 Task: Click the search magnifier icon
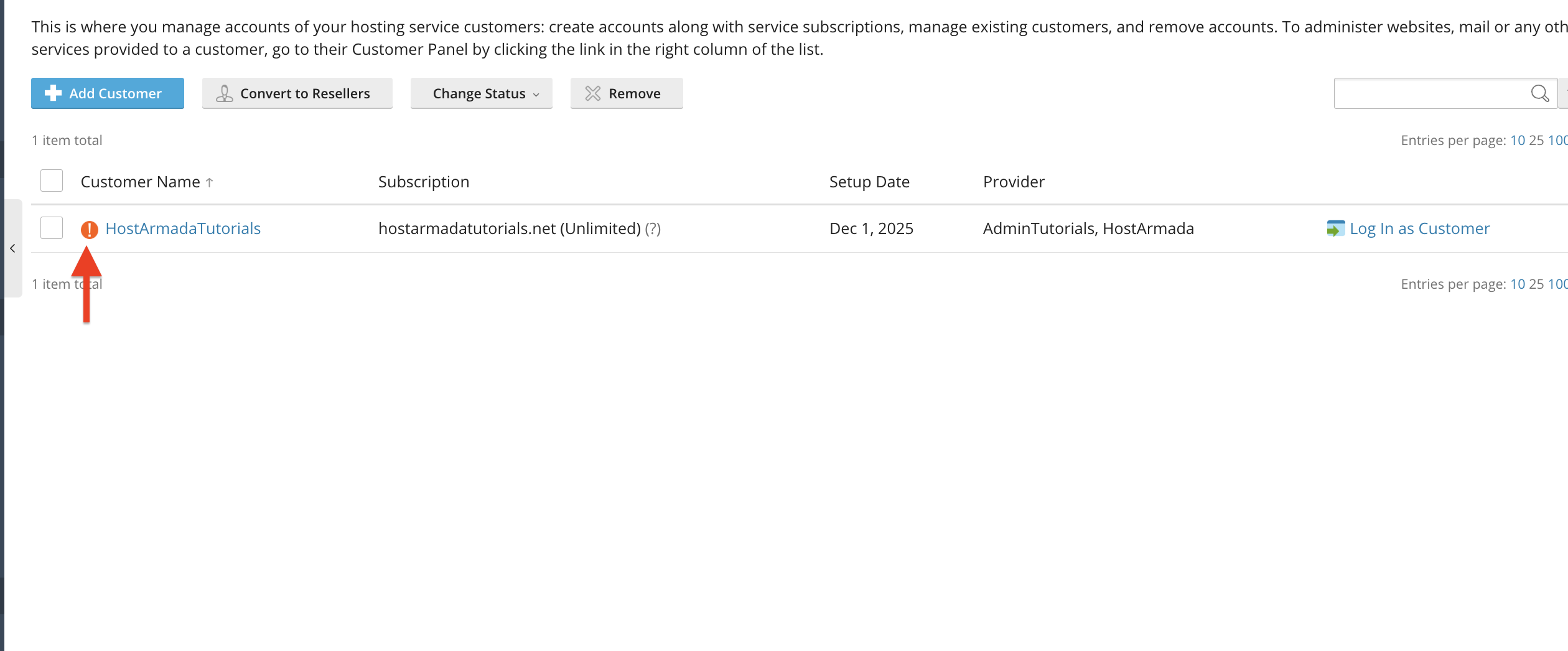[1539, 93]
